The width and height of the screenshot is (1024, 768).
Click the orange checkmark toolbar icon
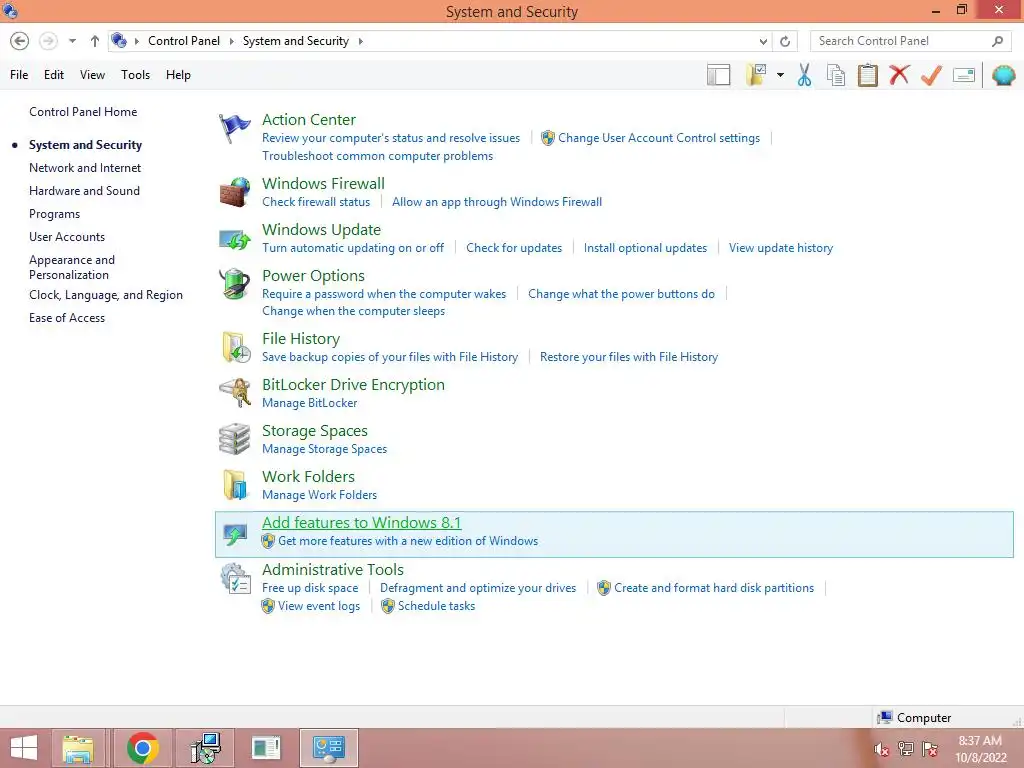click(931, 75)
